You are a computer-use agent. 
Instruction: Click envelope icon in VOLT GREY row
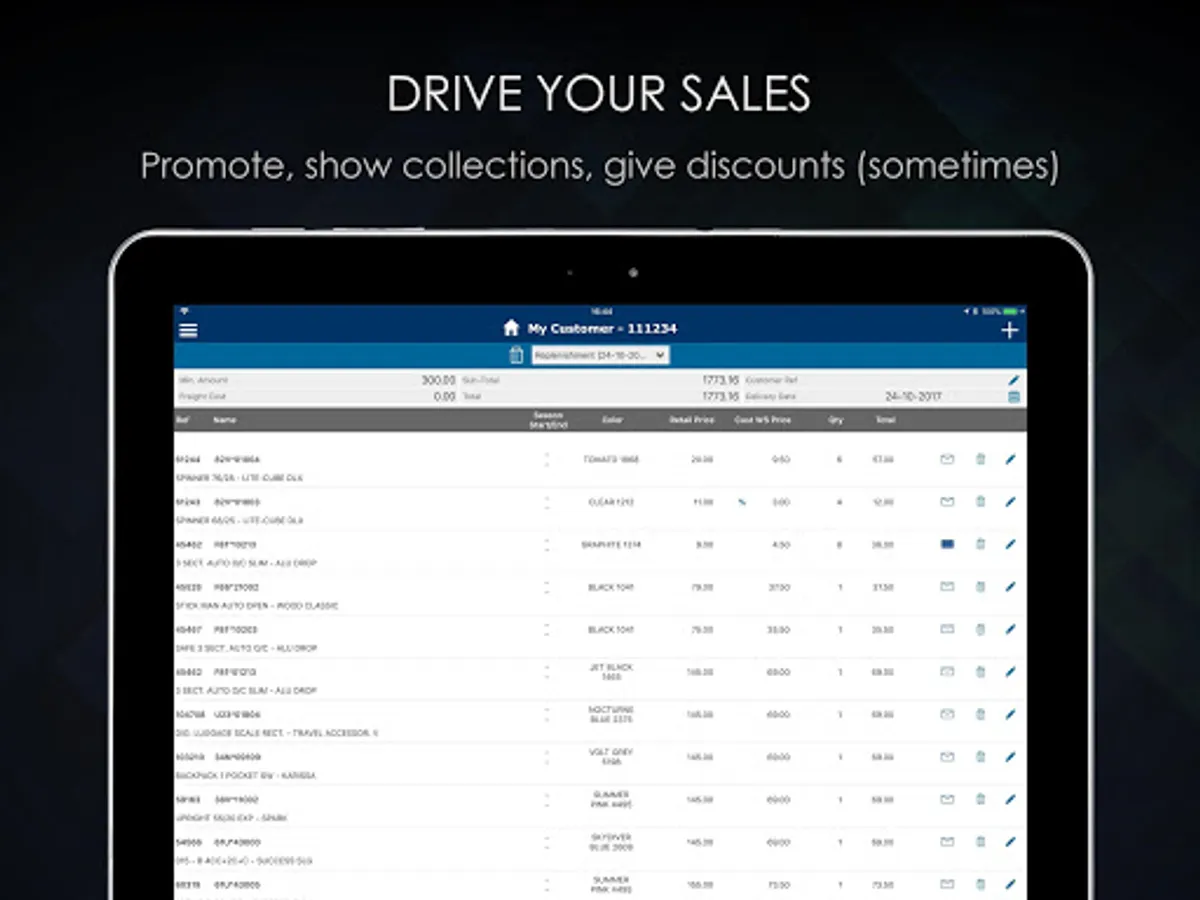947,757
